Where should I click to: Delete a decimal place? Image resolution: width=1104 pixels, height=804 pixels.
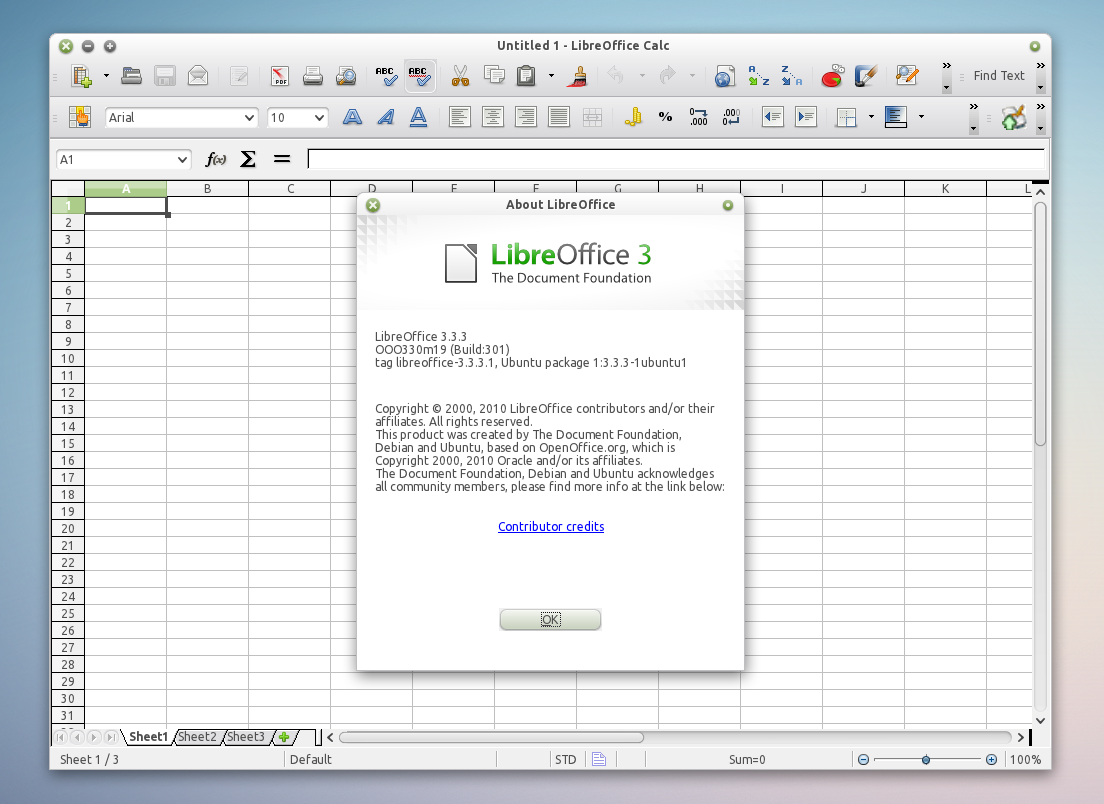(732, 117)
